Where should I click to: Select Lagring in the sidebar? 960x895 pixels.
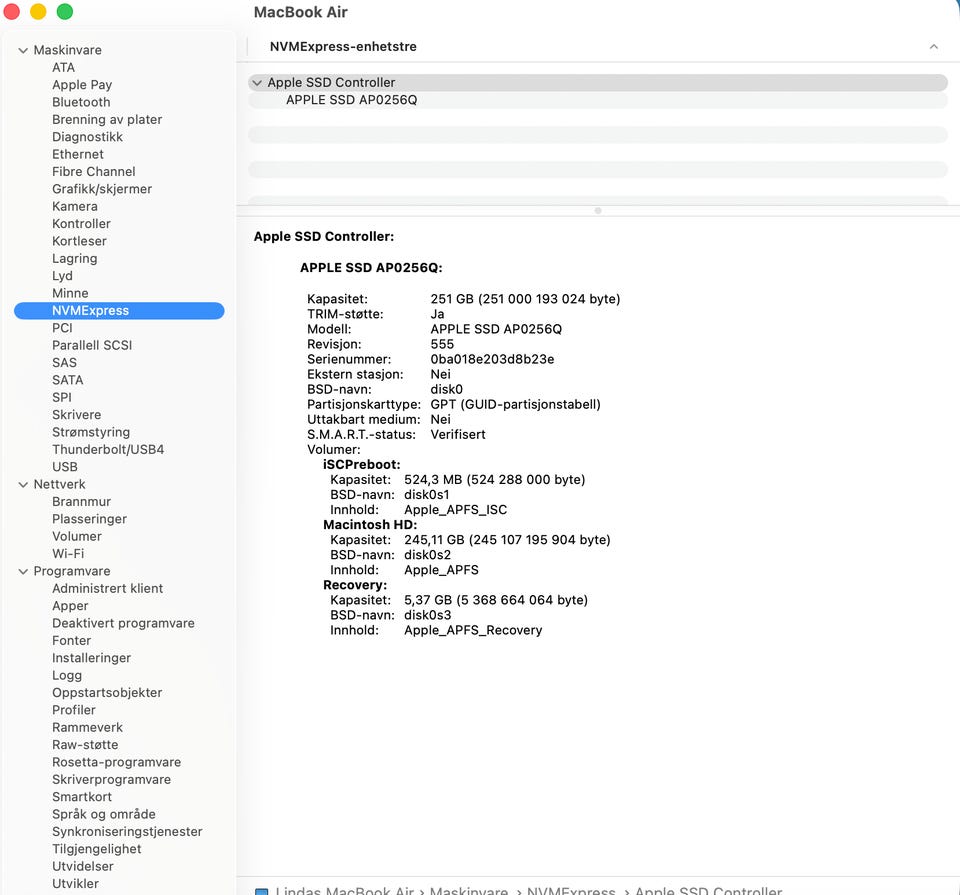(x=75, y=258)
